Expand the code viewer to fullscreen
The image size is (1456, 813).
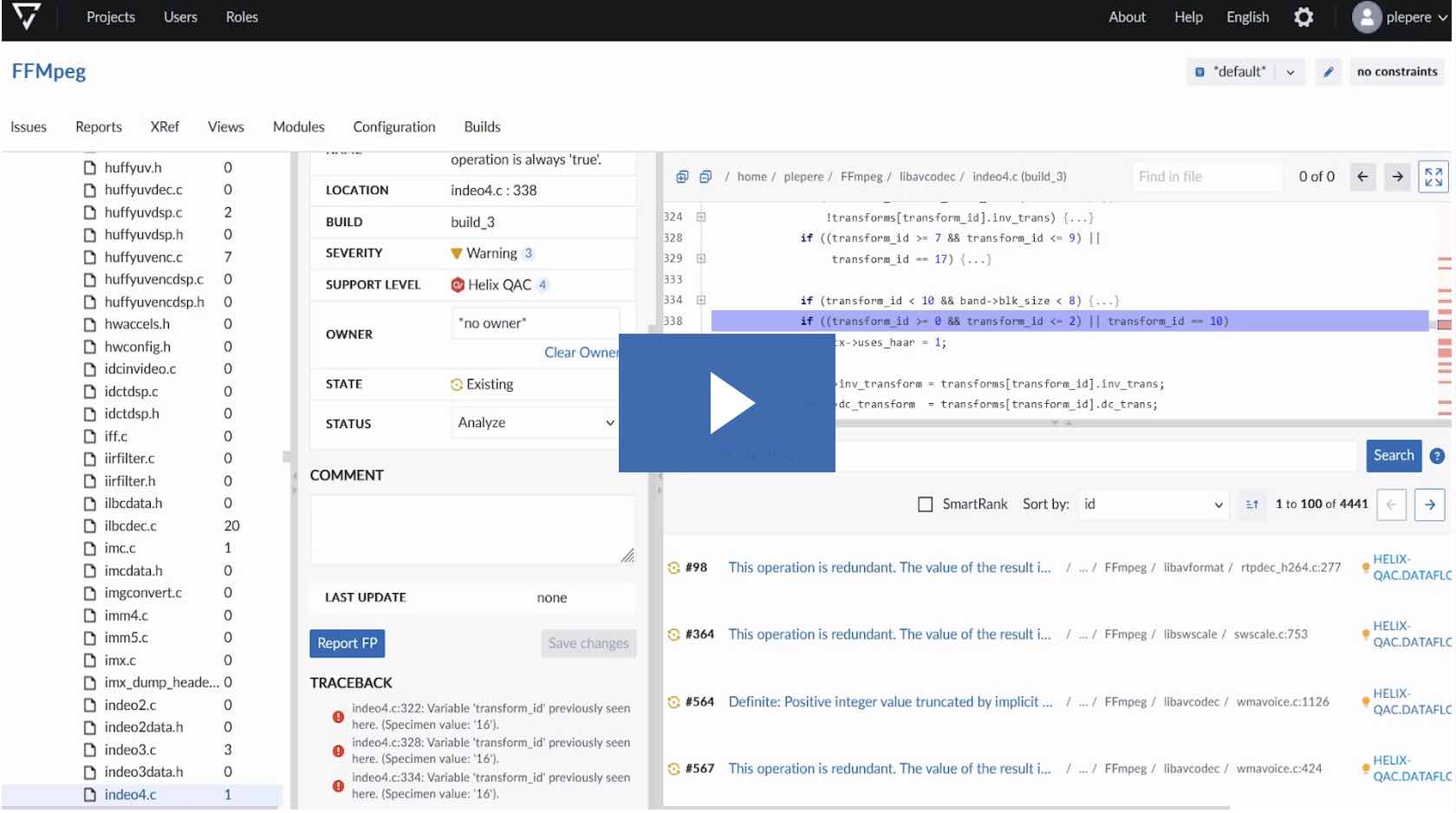point(1434,177)
